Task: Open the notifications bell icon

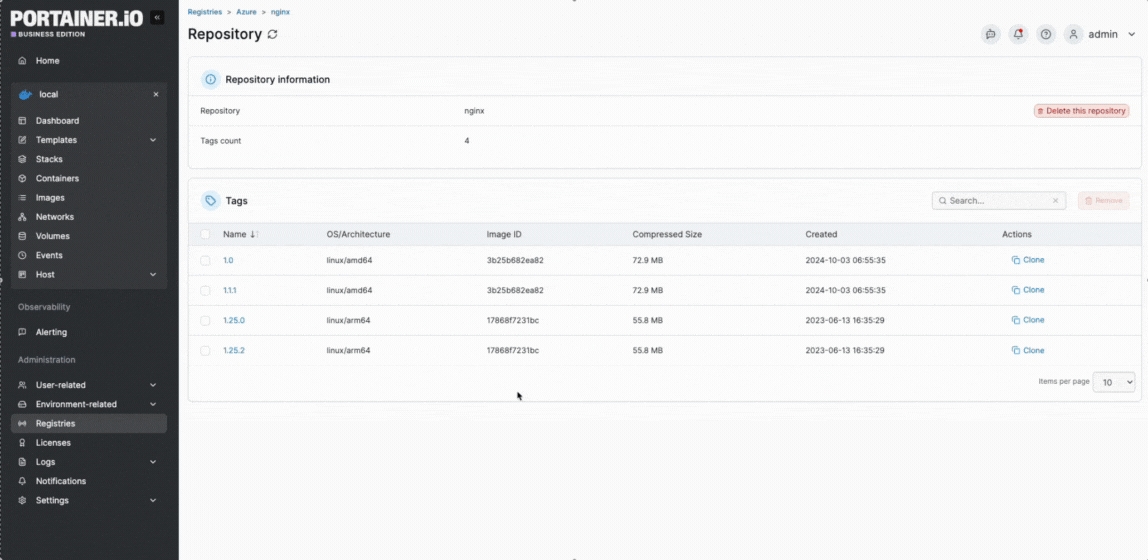Action: (1018, 34)
